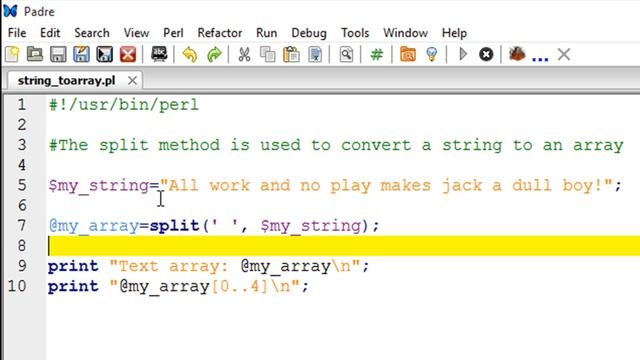Click the print keyword on line 9
The width and height of the screenshot is (640, 360).
[x=73, y=266]
